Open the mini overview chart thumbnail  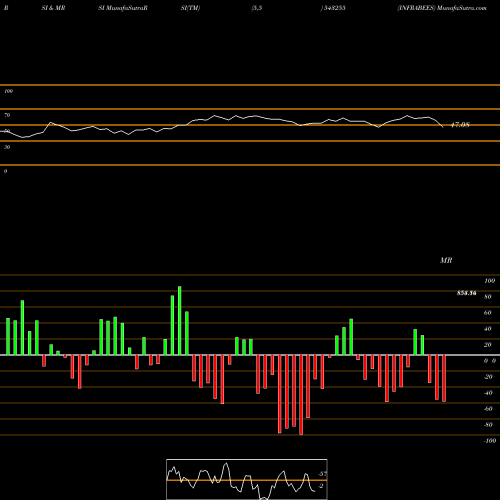click(x=247, y=479)
